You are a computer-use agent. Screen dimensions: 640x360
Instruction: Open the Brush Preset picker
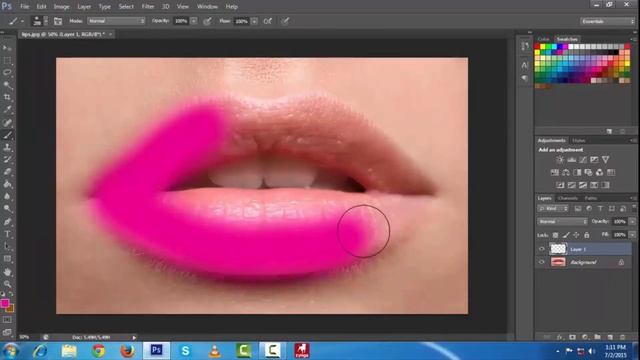pos(39,21)
